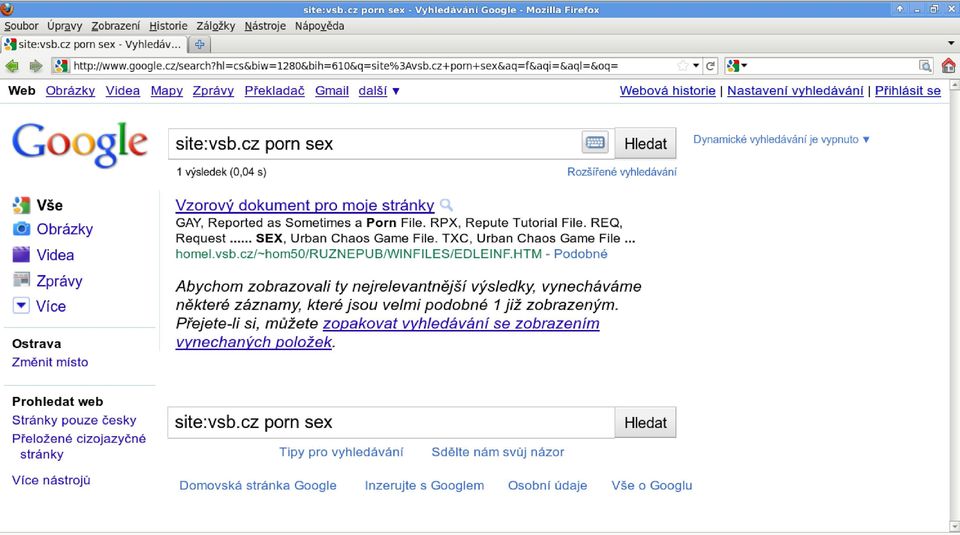Click the Vše colored icon in sidebar
960x535 pixels.
click(x=21, y=205)
